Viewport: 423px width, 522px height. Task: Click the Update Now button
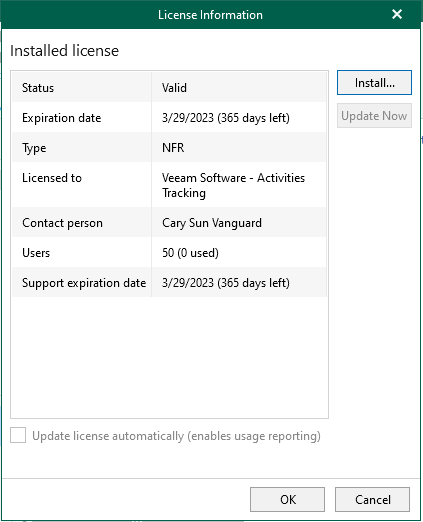click(374, 116)
